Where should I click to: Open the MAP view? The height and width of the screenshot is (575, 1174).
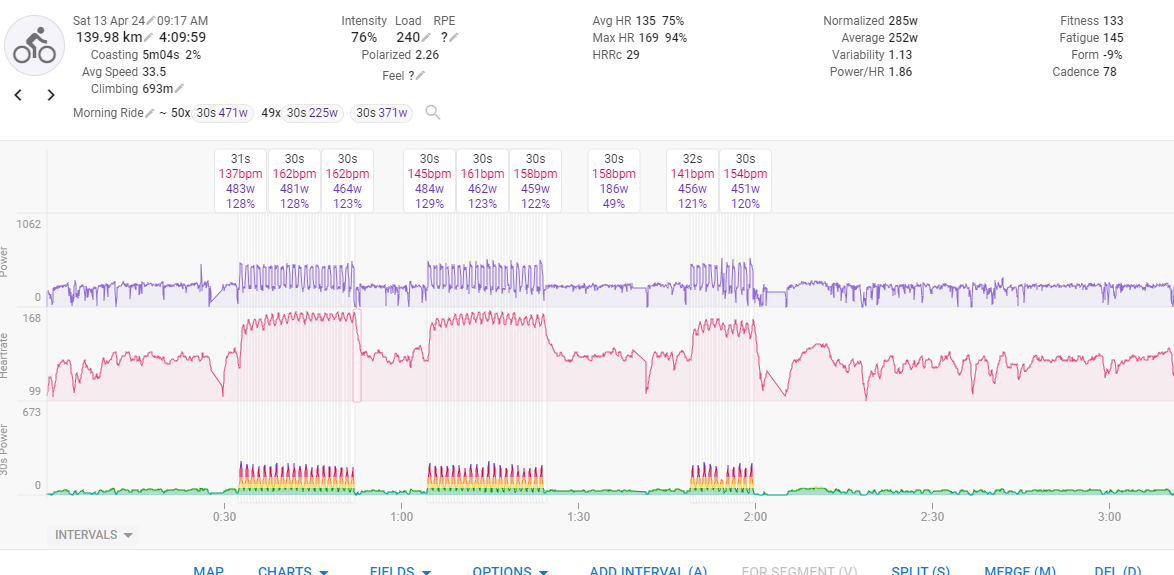(x=208, y=571)
